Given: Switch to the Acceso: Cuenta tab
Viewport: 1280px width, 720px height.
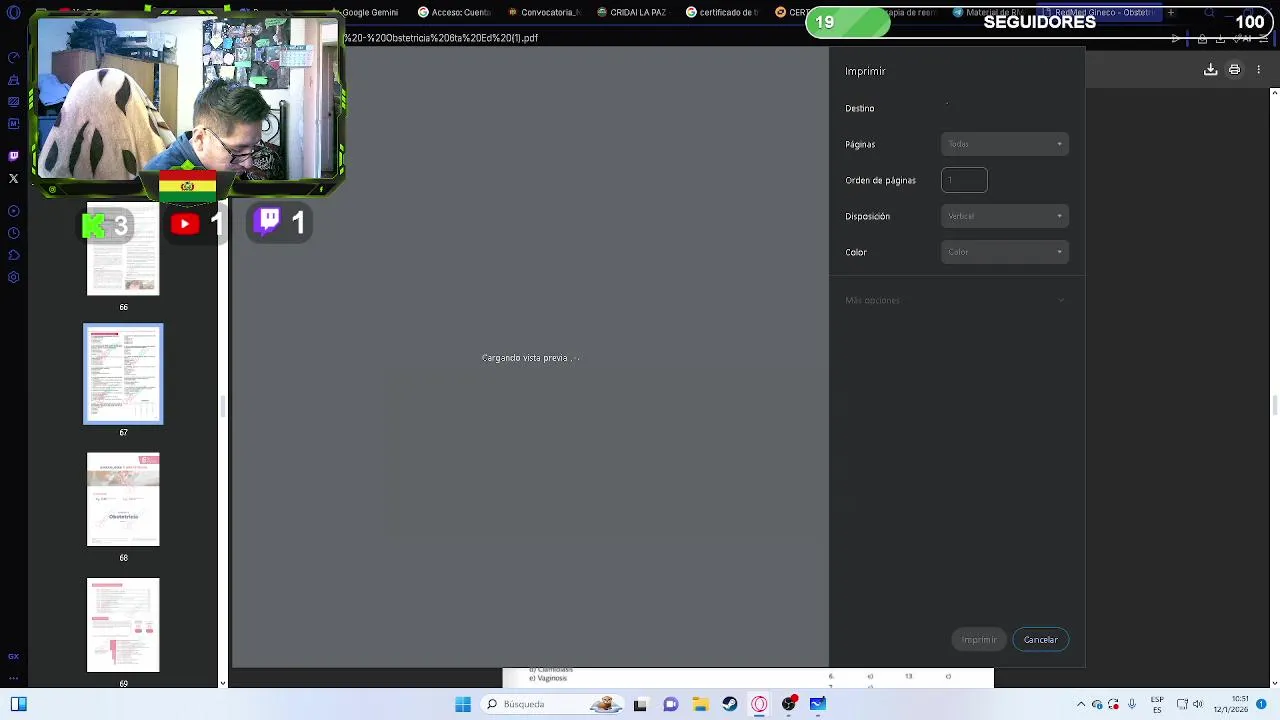Looking at the screenshot, I should click(454, 12).
